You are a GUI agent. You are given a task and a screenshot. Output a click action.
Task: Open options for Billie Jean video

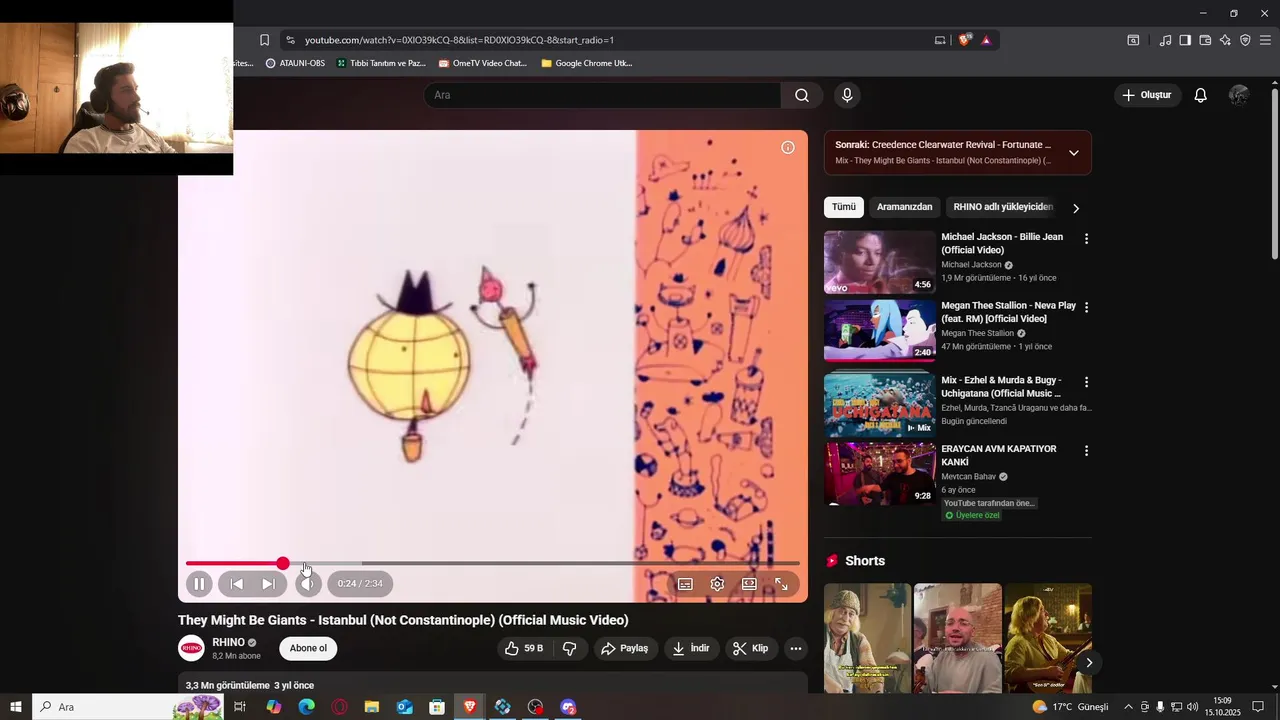coord(1086,239)
